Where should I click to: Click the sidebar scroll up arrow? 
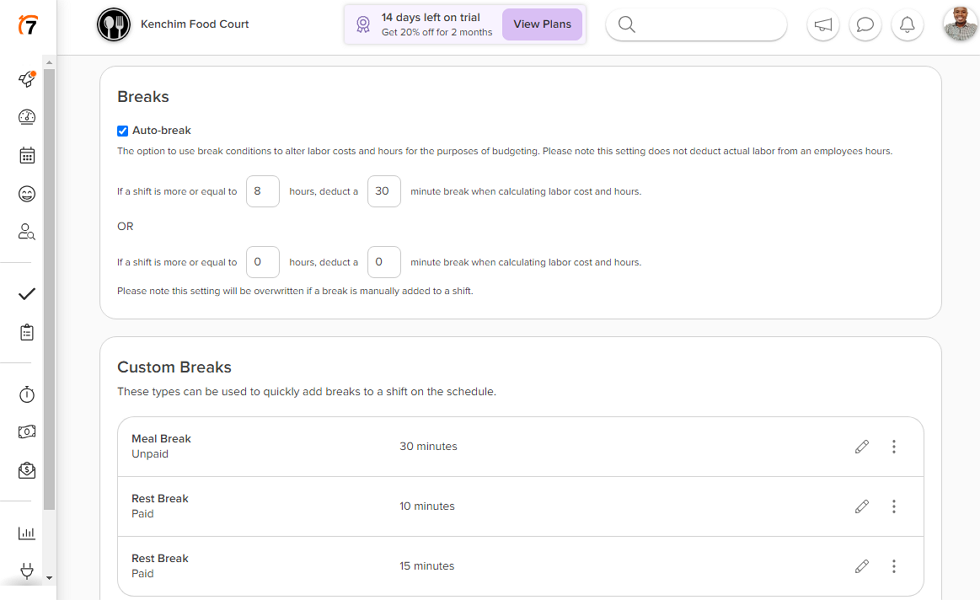(x=49, y=62)
